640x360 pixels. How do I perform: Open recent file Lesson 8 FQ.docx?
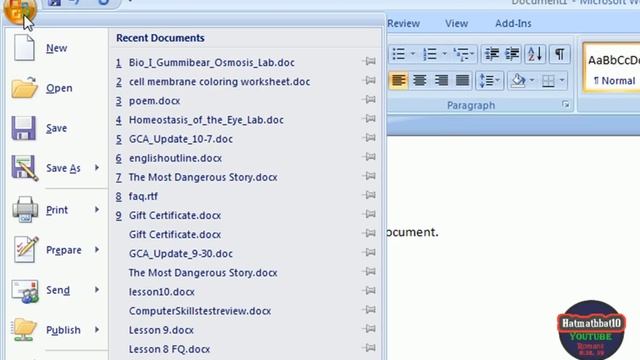pyautogui.click(x=169, y=349)
